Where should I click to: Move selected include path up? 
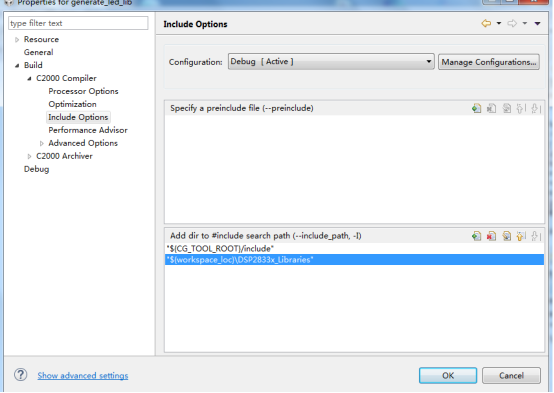click(521, 236)
